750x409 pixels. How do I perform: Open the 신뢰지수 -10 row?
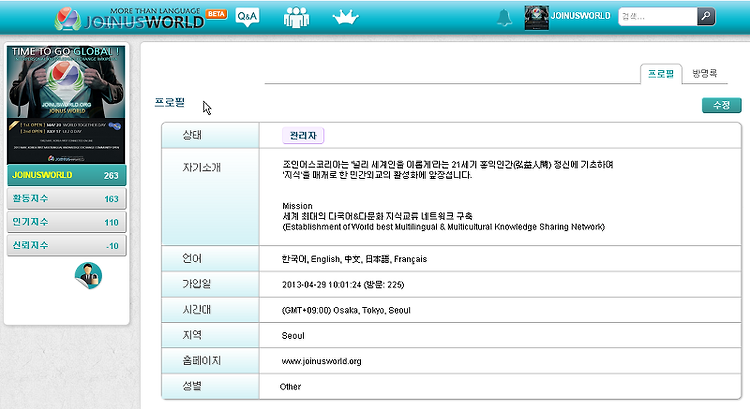click(66, 245)
